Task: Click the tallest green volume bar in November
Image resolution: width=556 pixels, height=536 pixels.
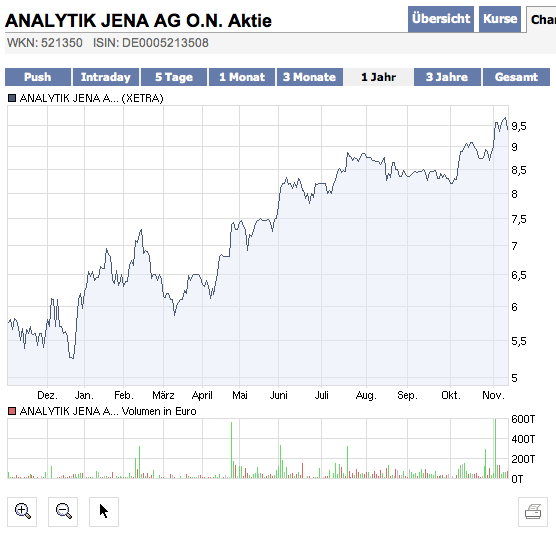Action: coord(495,448)
